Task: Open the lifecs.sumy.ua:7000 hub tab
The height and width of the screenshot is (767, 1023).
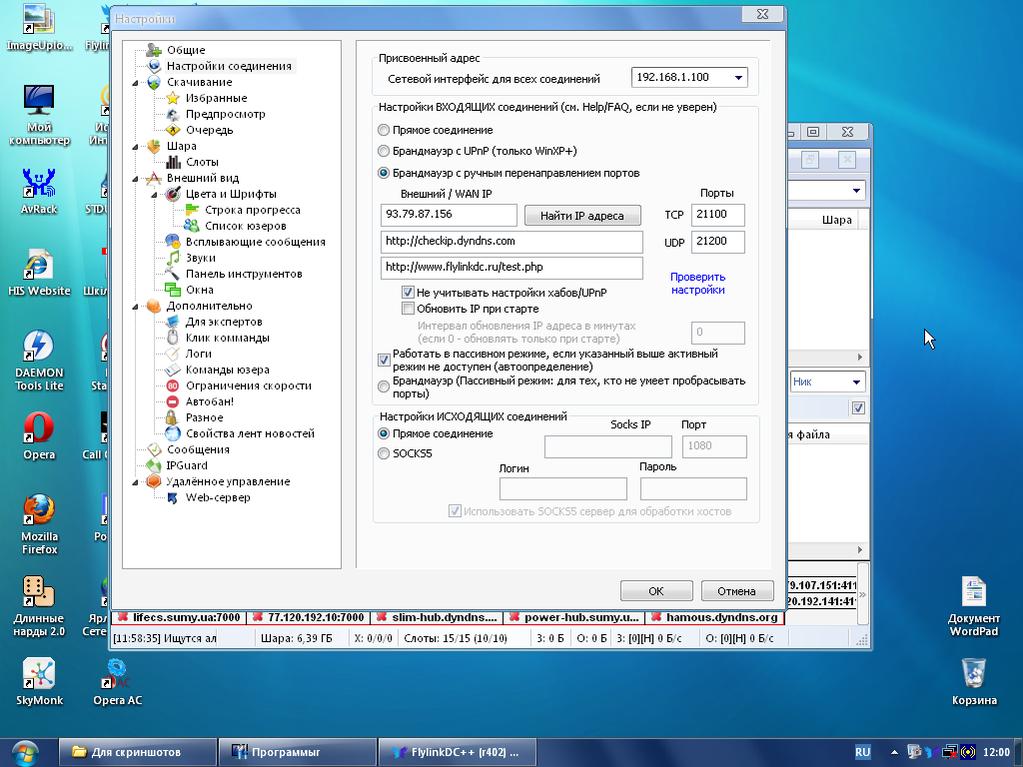Action: click(x=180, y=618)
